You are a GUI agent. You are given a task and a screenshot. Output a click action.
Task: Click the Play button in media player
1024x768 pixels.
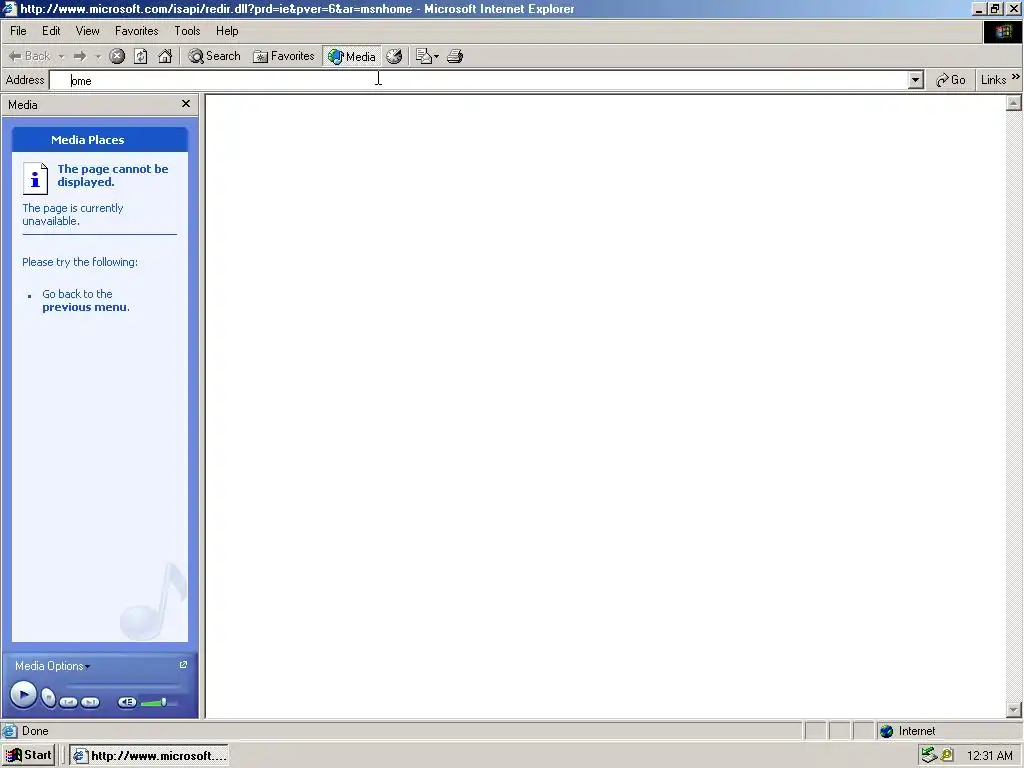[x=24, y=695]
